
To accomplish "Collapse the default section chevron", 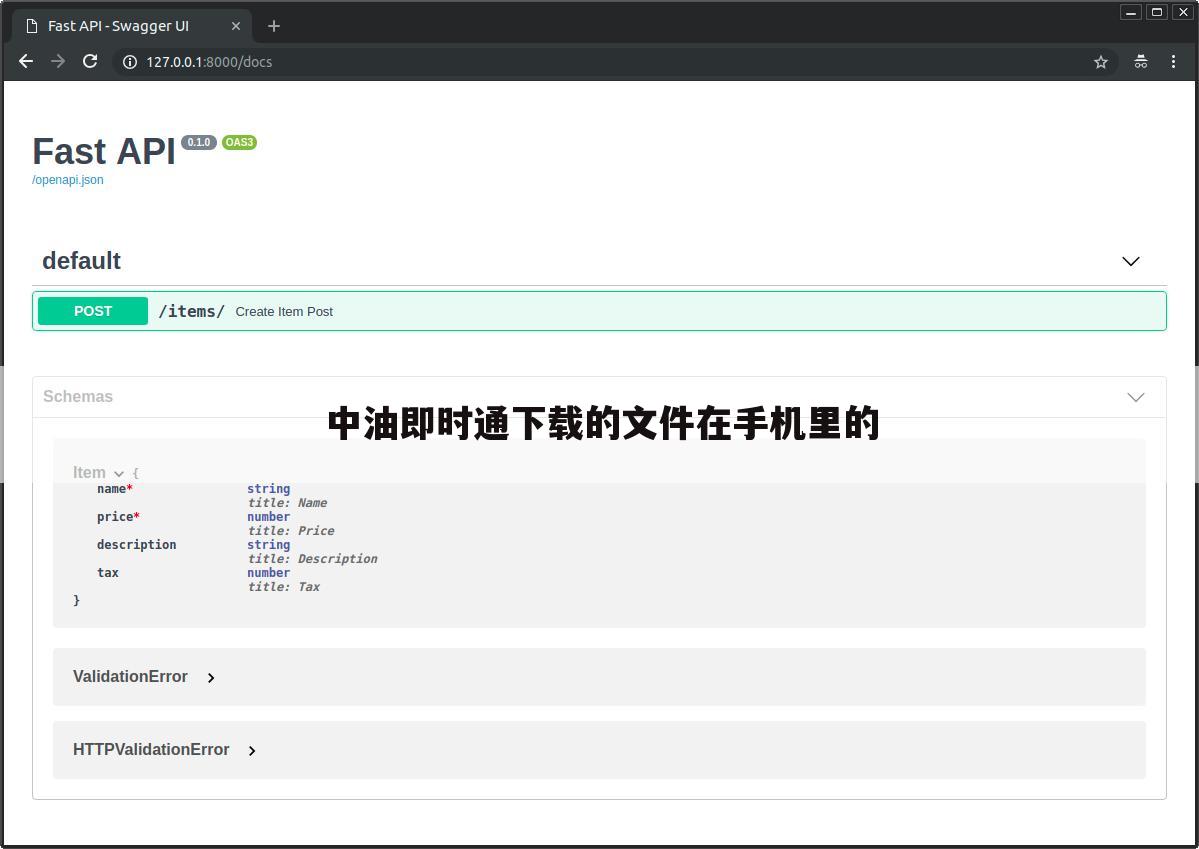I will pyautogui.click(x=1130, y=262).
